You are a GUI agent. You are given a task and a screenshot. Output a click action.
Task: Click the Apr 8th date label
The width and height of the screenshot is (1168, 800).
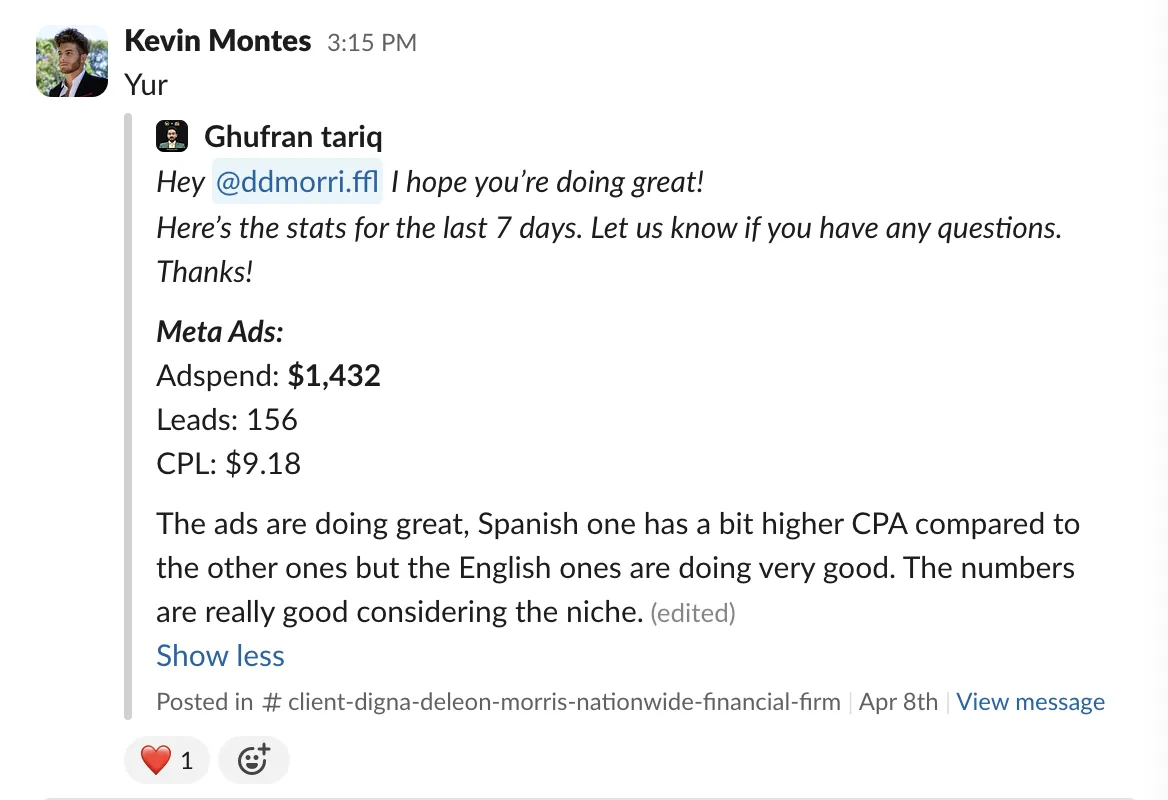point(898,702)
